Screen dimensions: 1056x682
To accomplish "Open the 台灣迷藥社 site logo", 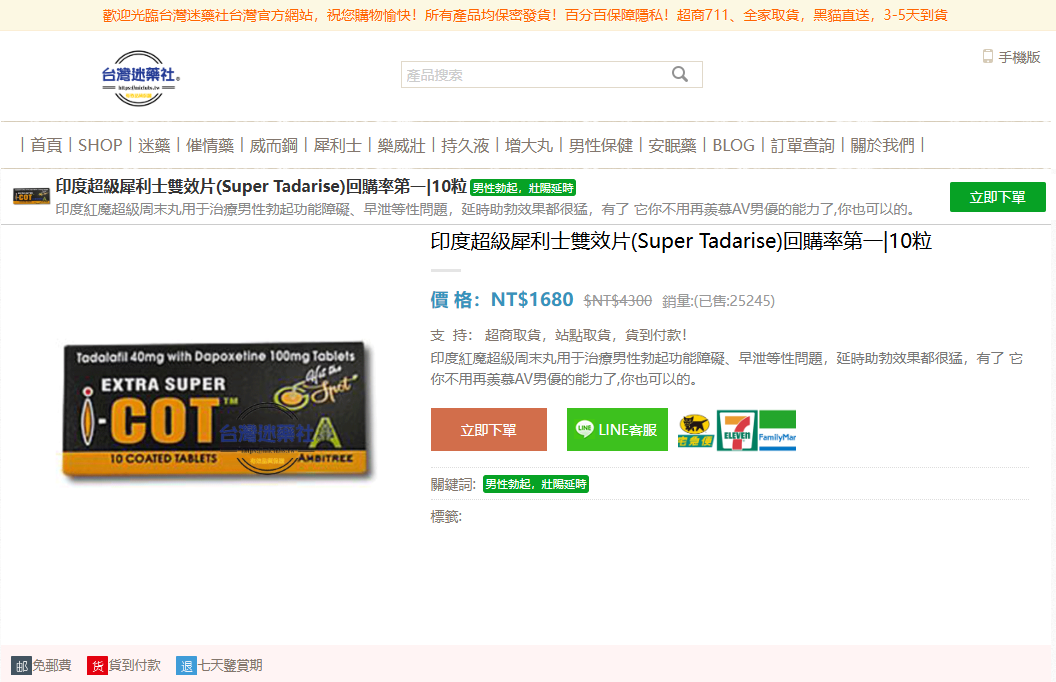I will [x=139, y=76].
